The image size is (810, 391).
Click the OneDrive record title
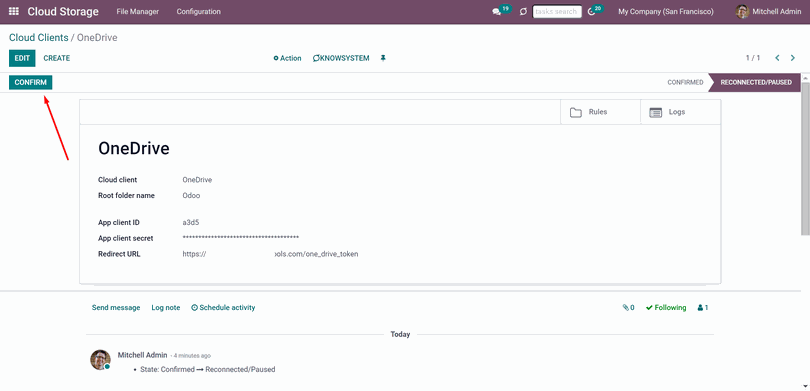tap(134, 149)
